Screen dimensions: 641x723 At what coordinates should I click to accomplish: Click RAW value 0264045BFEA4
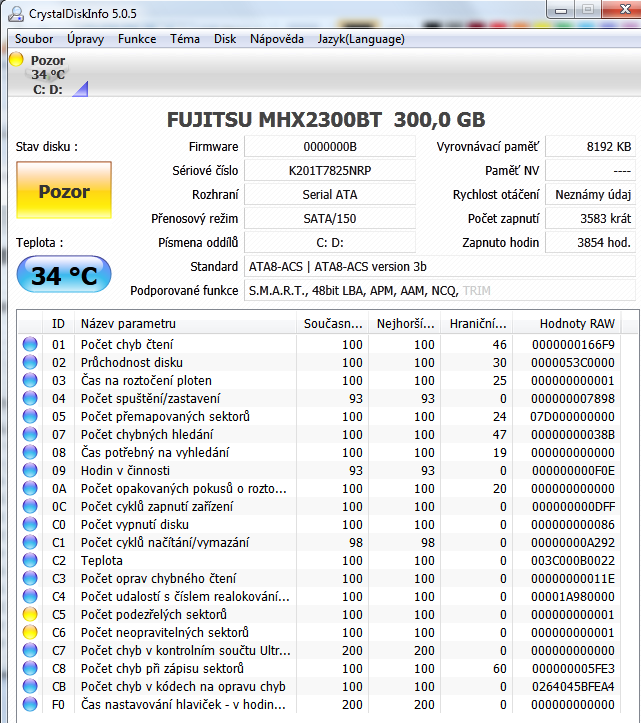pos(573,686)
